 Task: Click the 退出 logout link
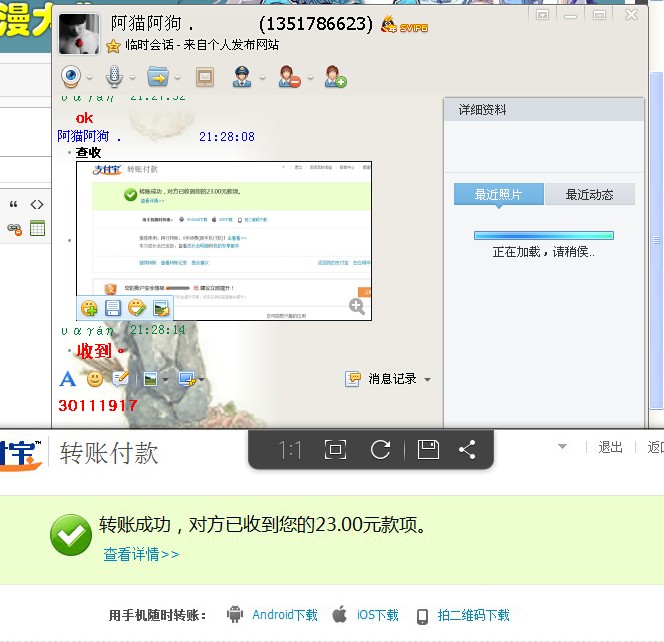click(610, 447)
